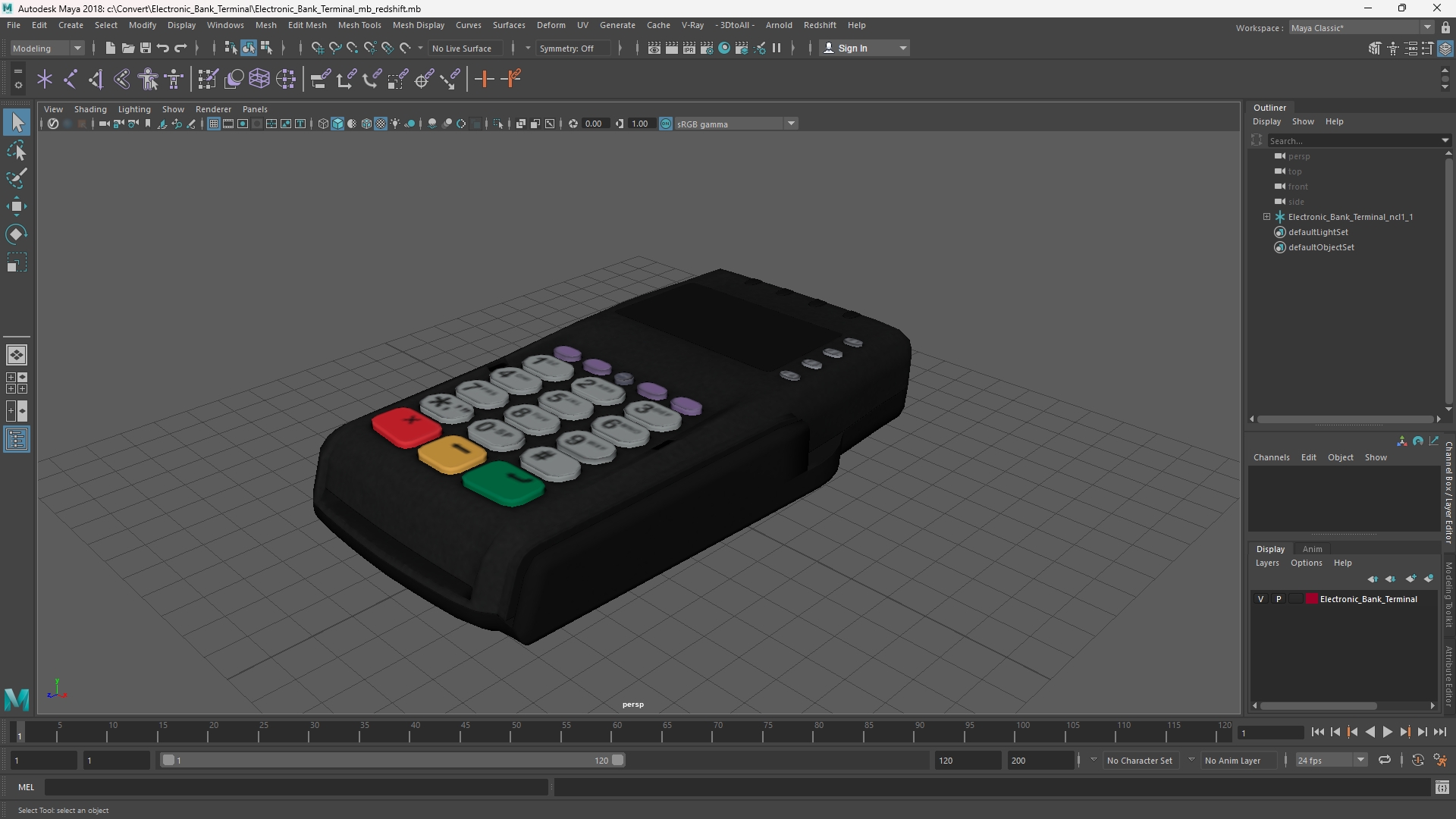Click the red color swatch of Electronic_Bank_Terminal layer
The image size is (1456, 819).
pos(1311,599)
